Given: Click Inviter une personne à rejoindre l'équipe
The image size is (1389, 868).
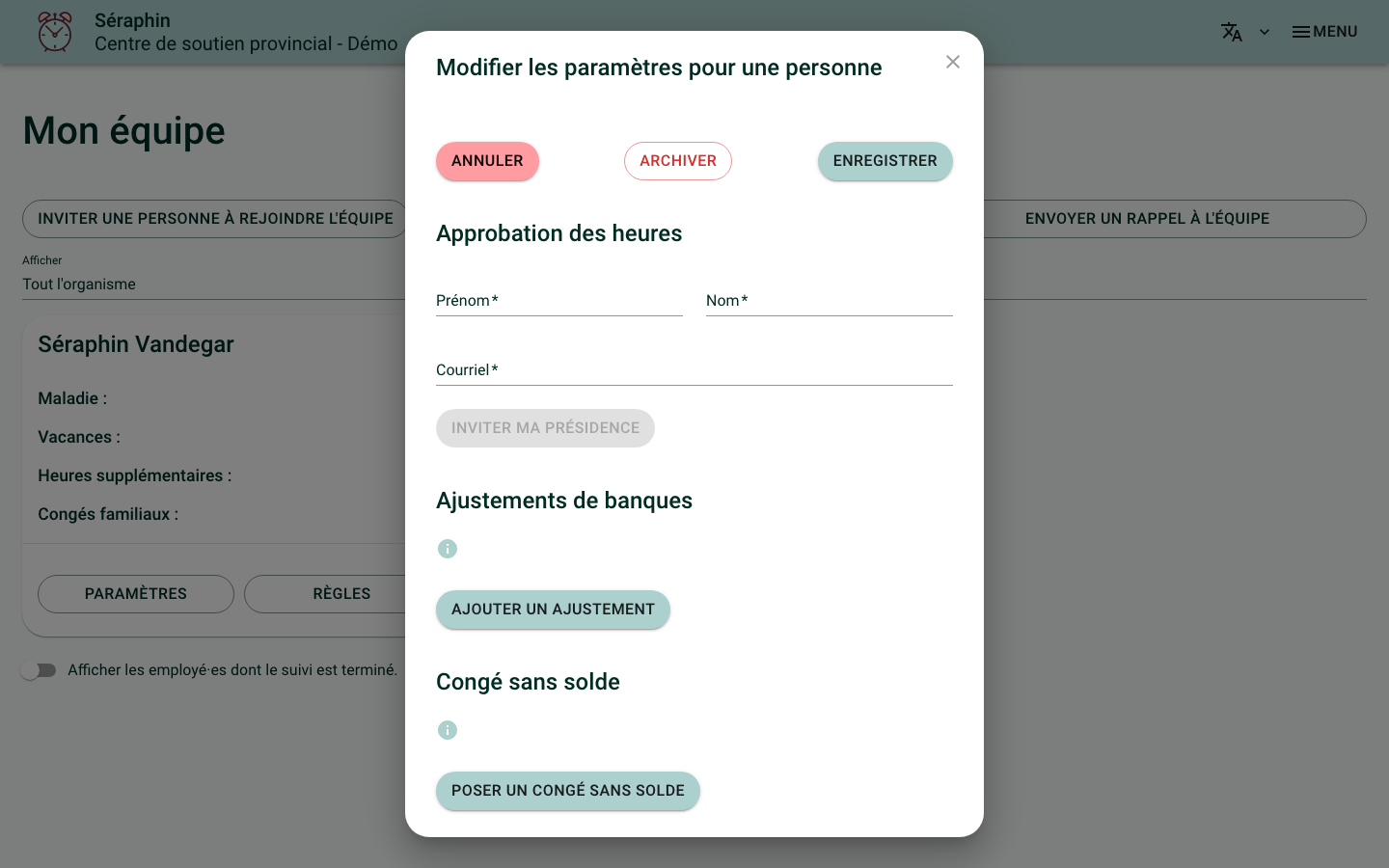Looking at the screenshot, I should tap(215, 219).
